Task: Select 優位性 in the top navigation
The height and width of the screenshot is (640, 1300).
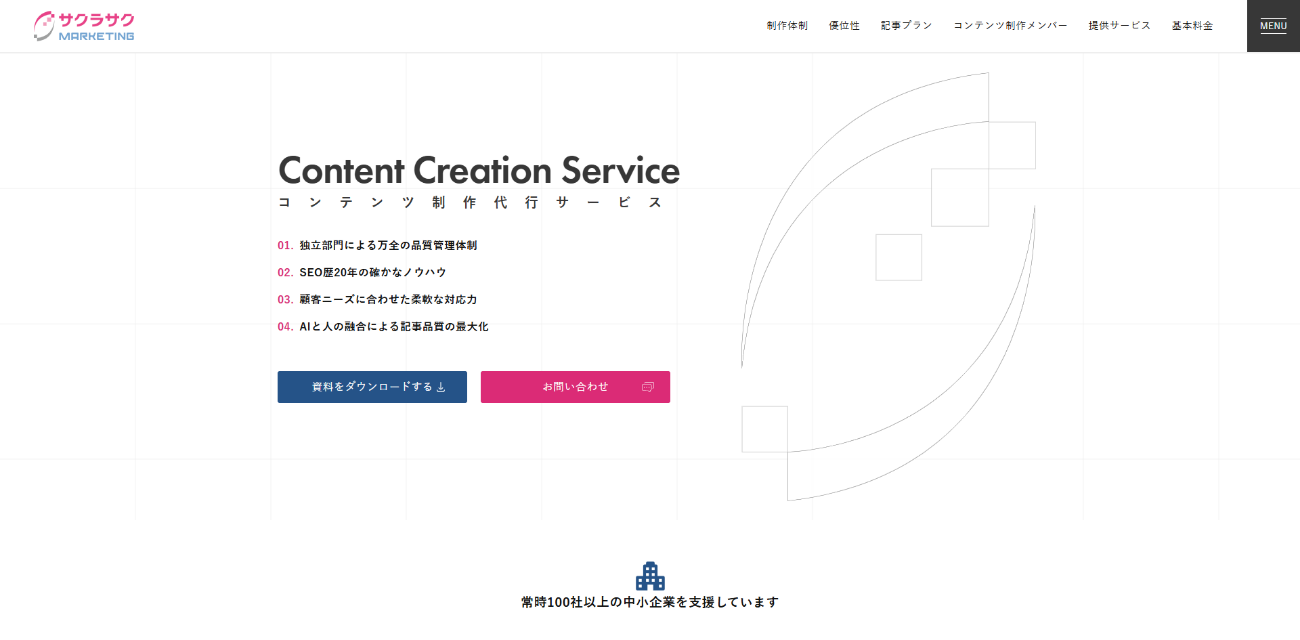Action: [x=844, y=26]
